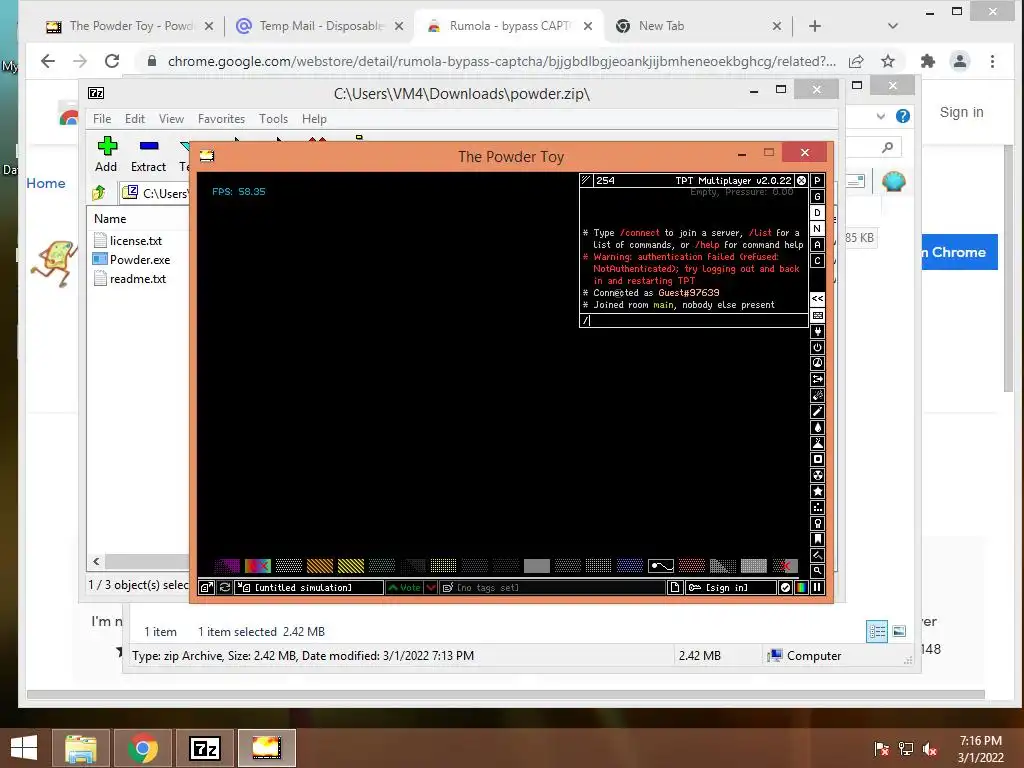This screenshot has width=1024, height=768.
Task: Open Chrome's tab search dropdown chevron
Action: coord(893,26)
